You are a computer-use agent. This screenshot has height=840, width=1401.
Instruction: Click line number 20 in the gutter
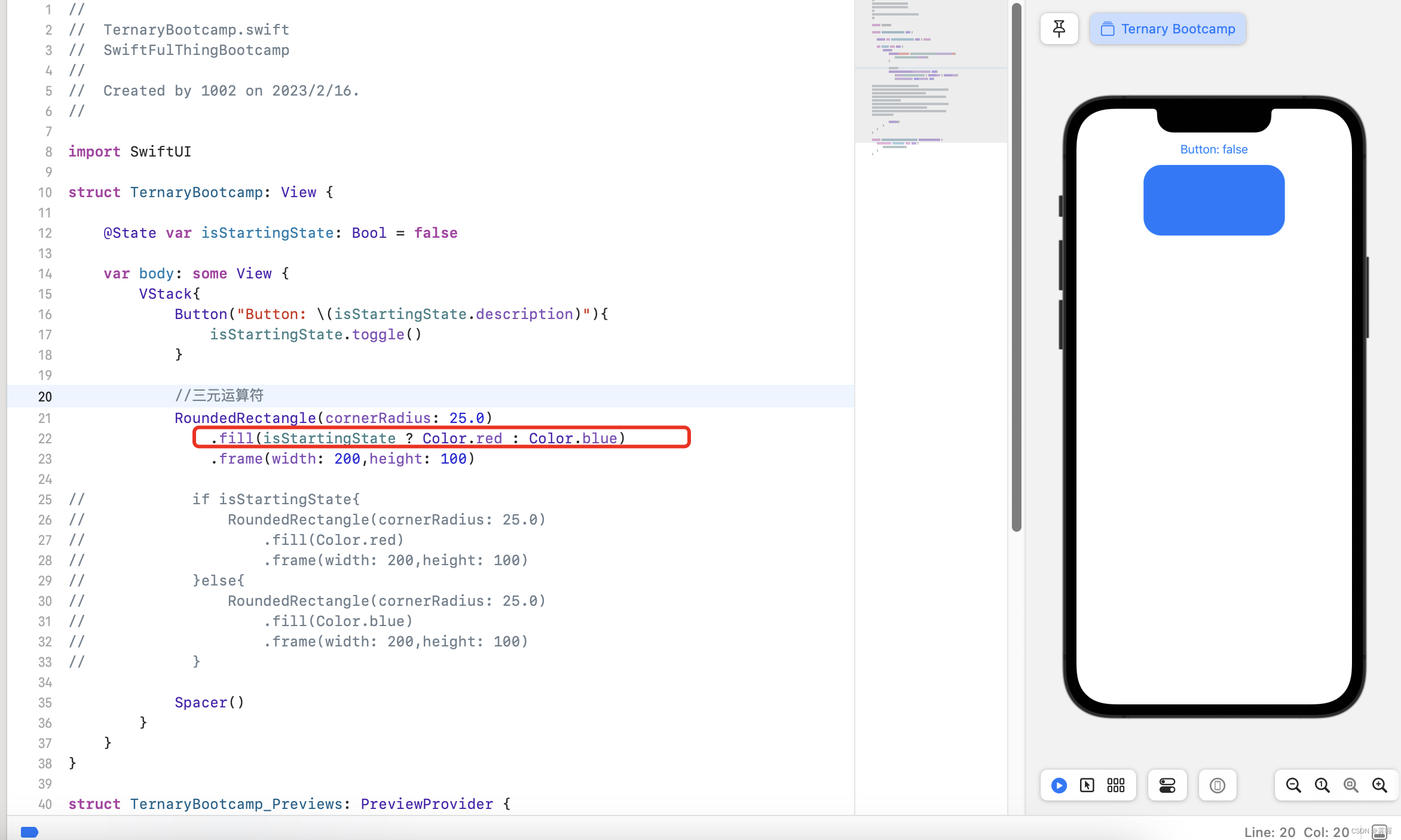tap(44, 396)
